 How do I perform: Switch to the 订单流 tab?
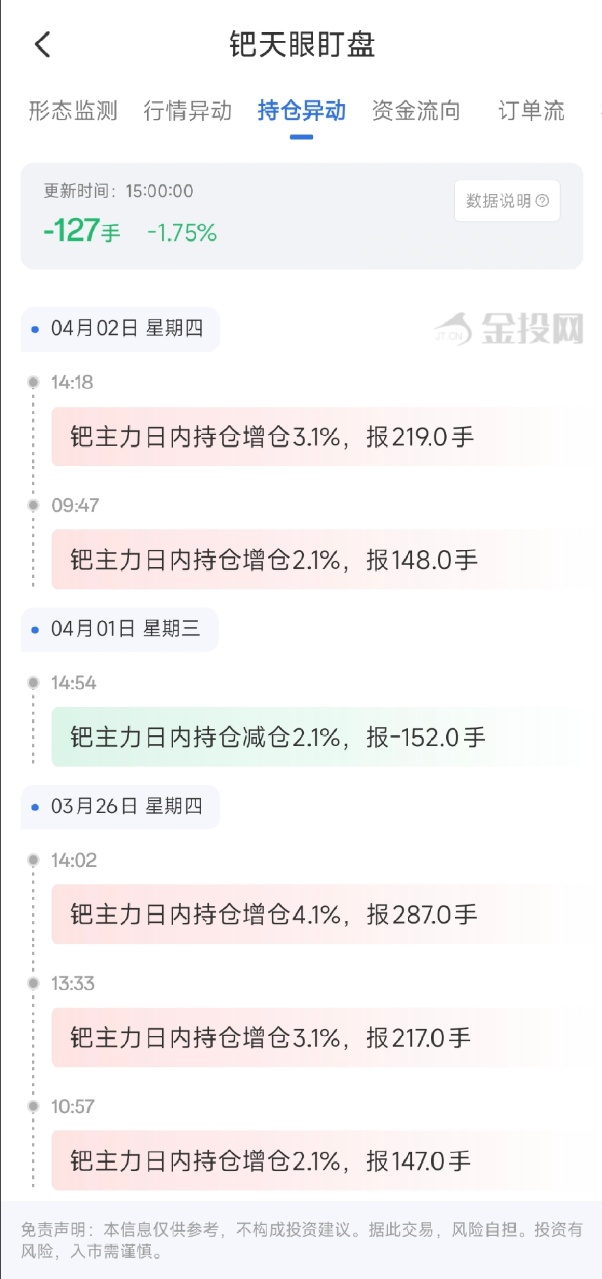531,112
